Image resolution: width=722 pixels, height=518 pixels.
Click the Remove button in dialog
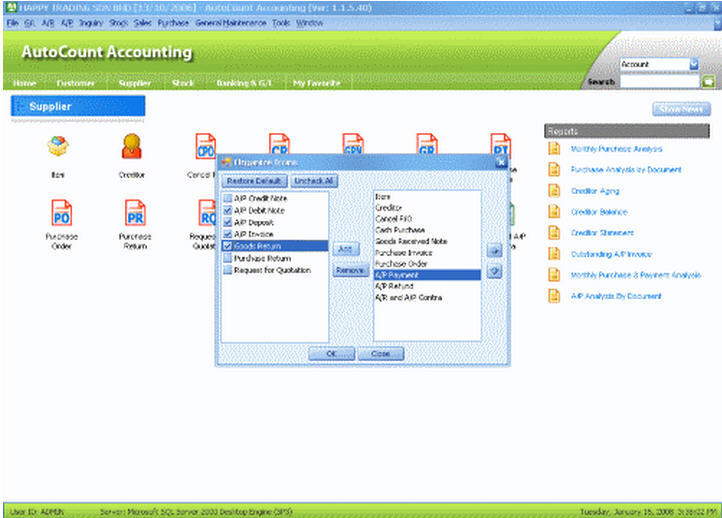350,270
